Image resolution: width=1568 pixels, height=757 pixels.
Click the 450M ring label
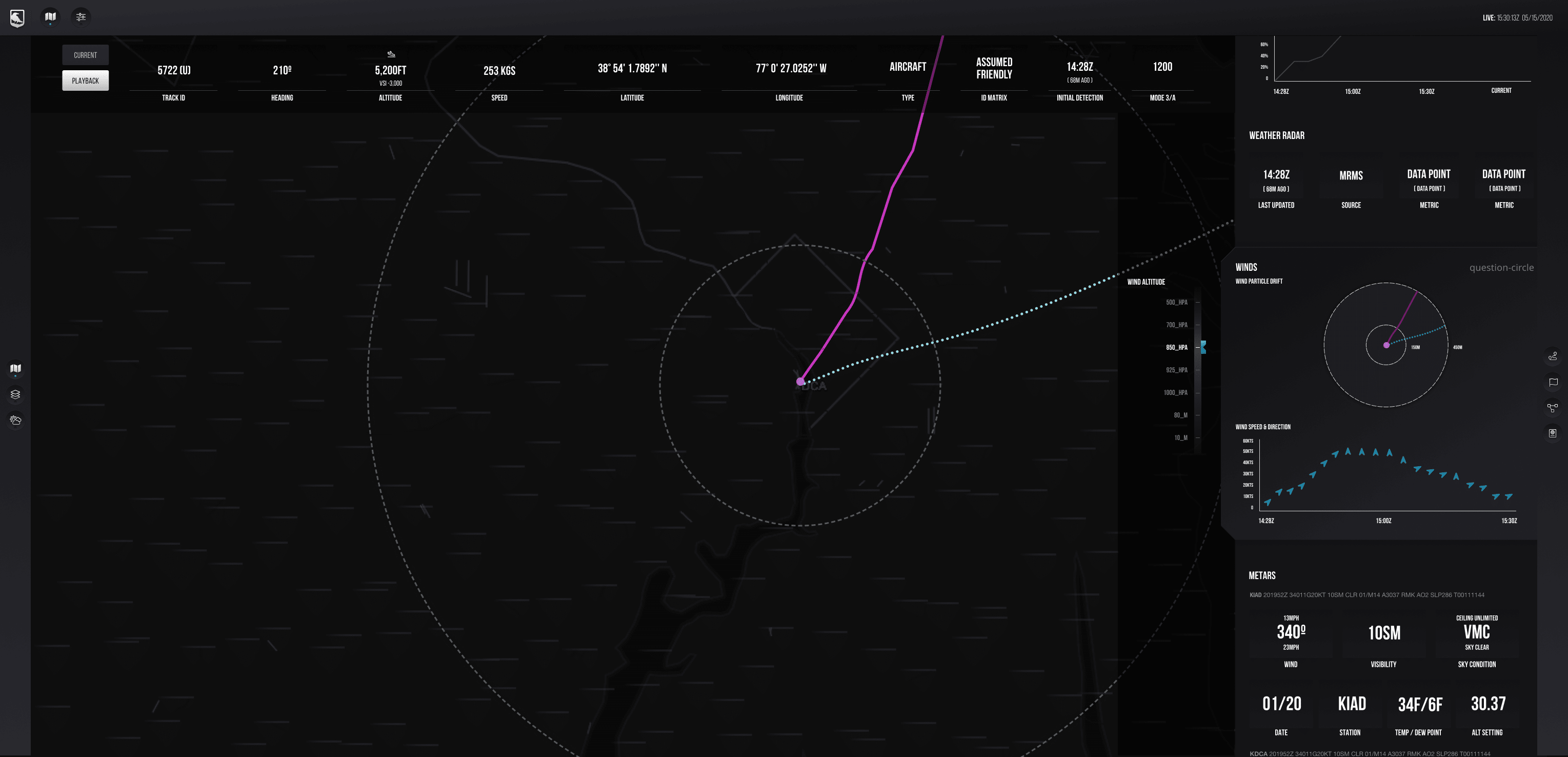[x=1457, y=347]
